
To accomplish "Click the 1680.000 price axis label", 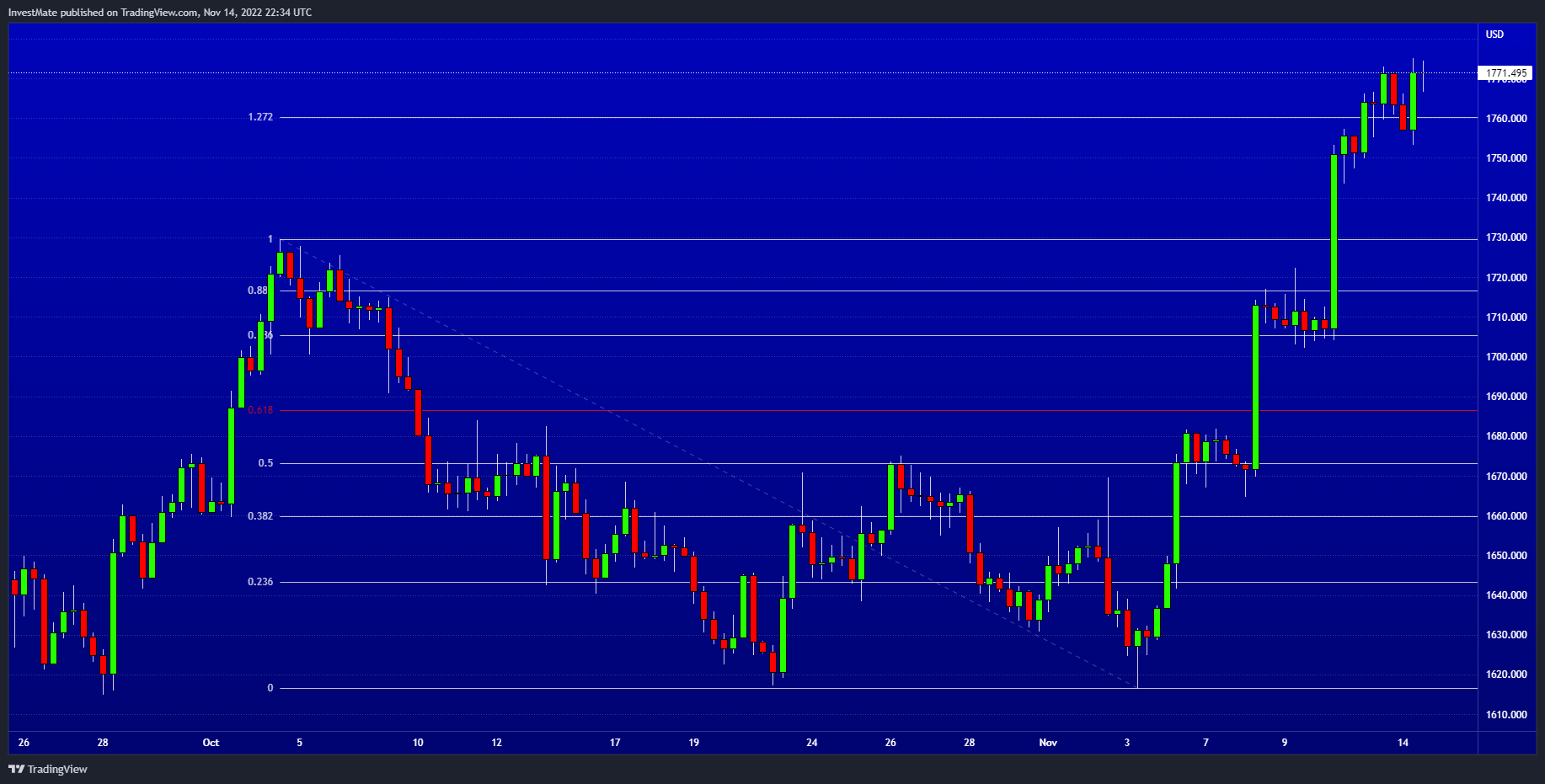I will pyautogui.click(x=1506, y=436).
